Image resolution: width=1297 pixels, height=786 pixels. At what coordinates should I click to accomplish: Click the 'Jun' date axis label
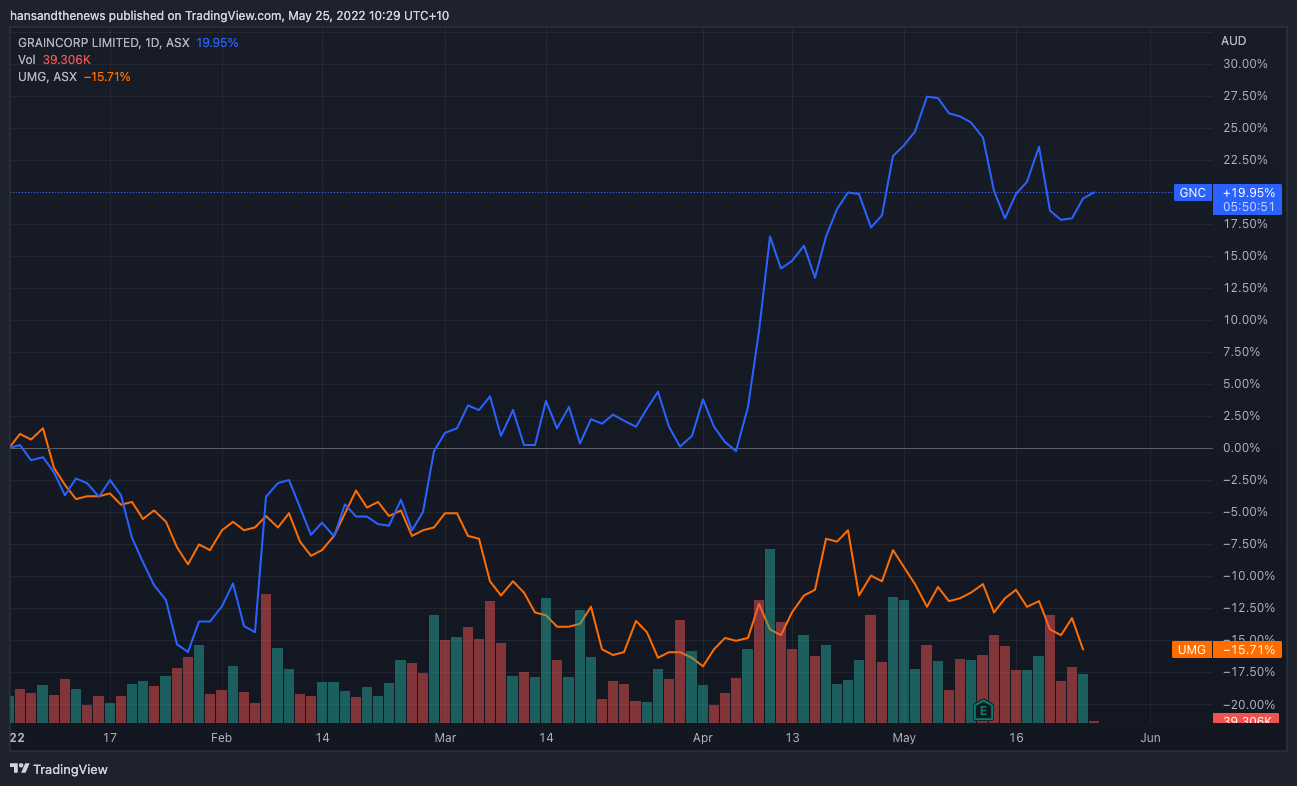(1150, 738)
